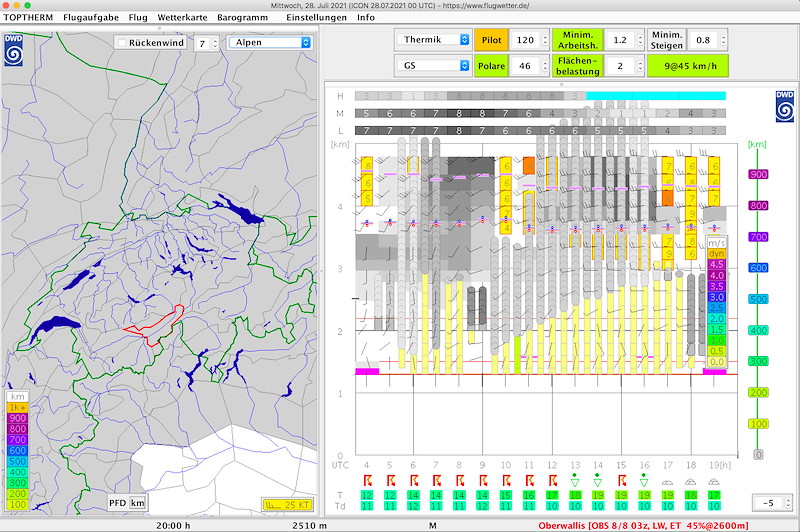Enable the Rückenwind checkbox
800x532 pixels.
(x=121, y=43)
